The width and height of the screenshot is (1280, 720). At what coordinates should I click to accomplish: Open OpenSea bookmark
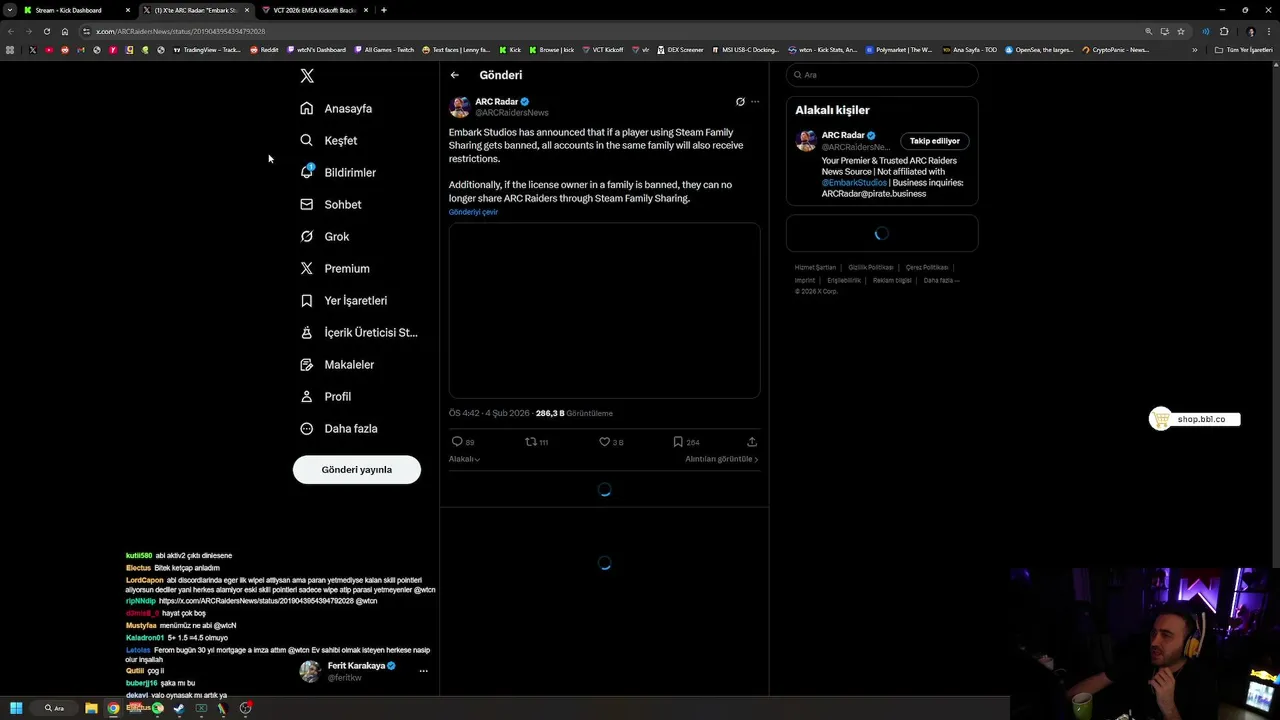click(1039, 50)
